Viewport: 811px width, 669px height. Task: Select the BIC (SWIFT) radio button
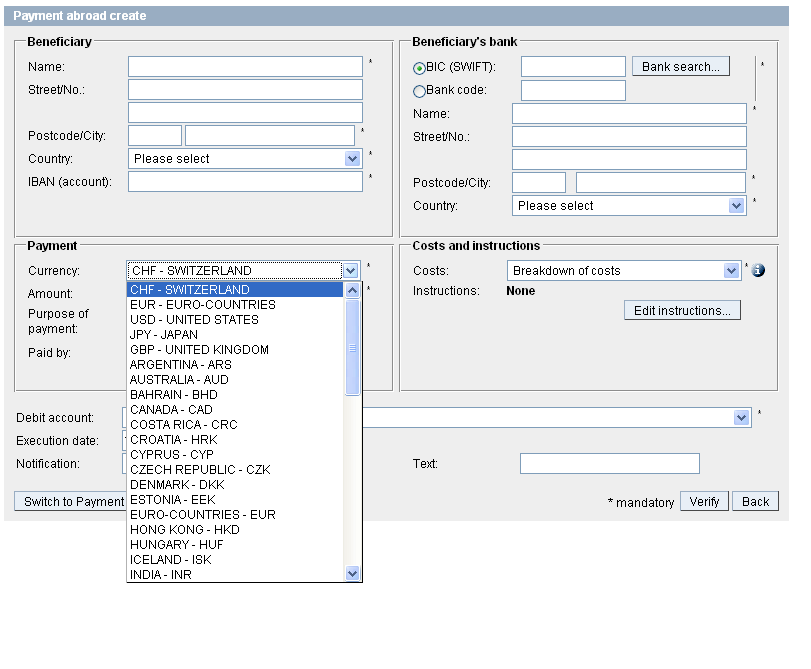[x=419, y=68]
